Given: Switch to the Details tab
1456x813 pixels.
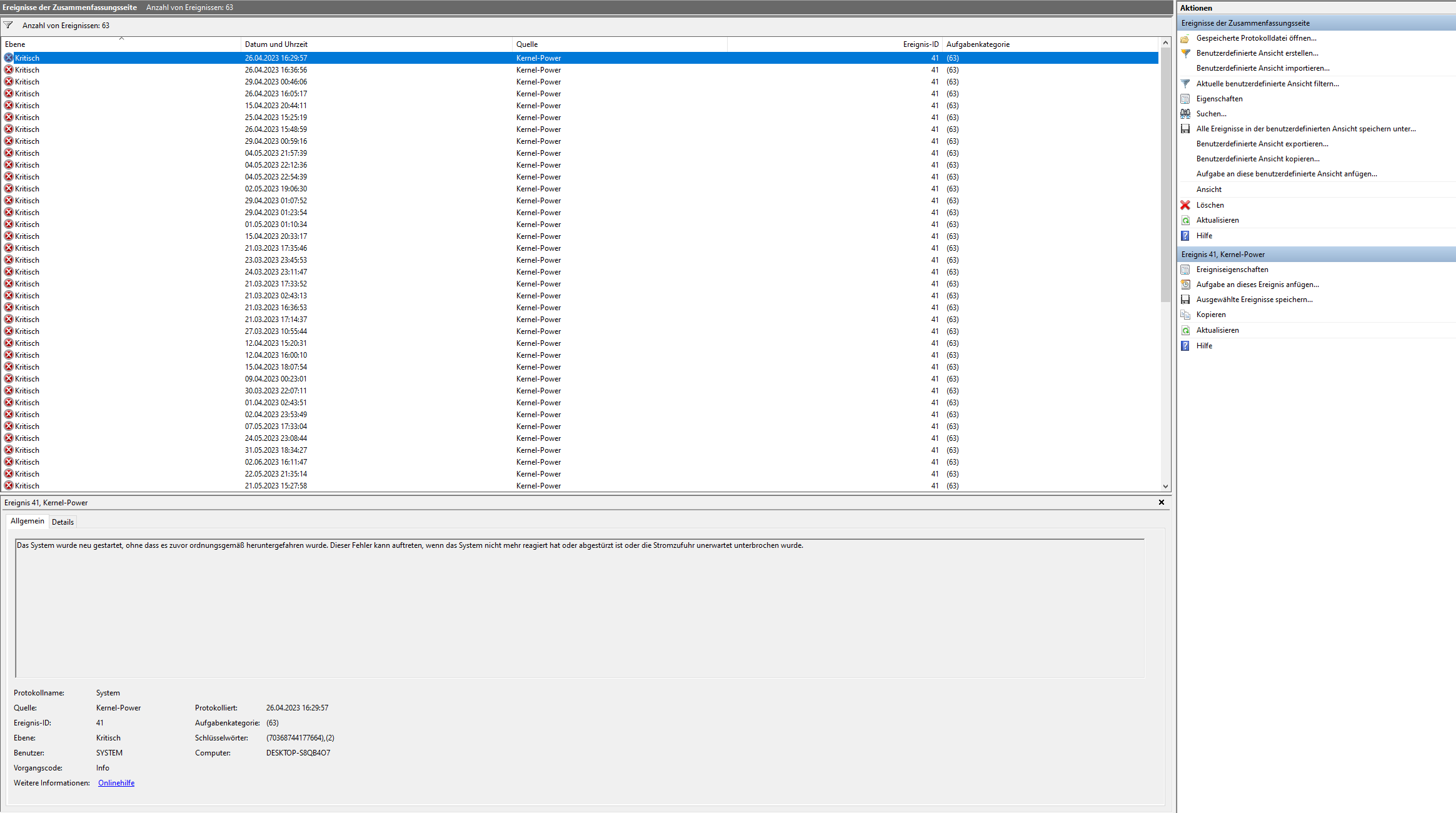Looking at the screenshot, I should pyautogui.click(x=63, y=522).
